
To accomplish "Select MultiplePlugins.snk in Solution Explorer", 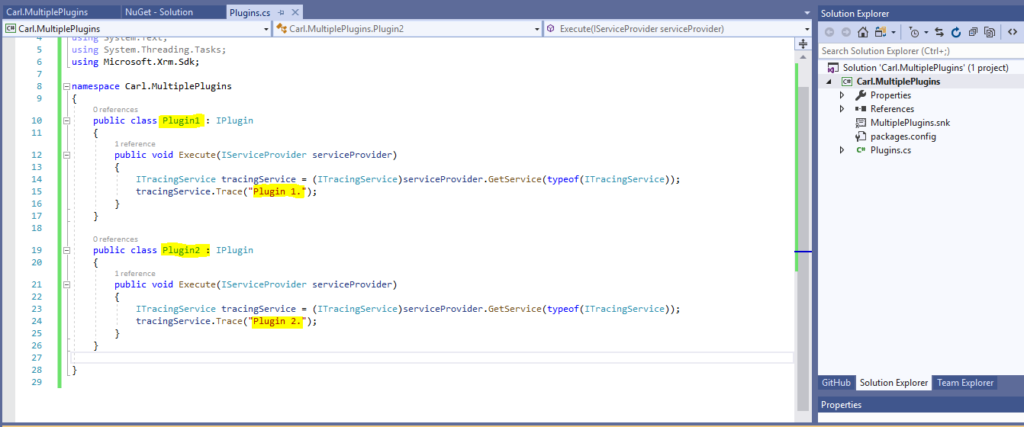I will [x=910, y=123].
